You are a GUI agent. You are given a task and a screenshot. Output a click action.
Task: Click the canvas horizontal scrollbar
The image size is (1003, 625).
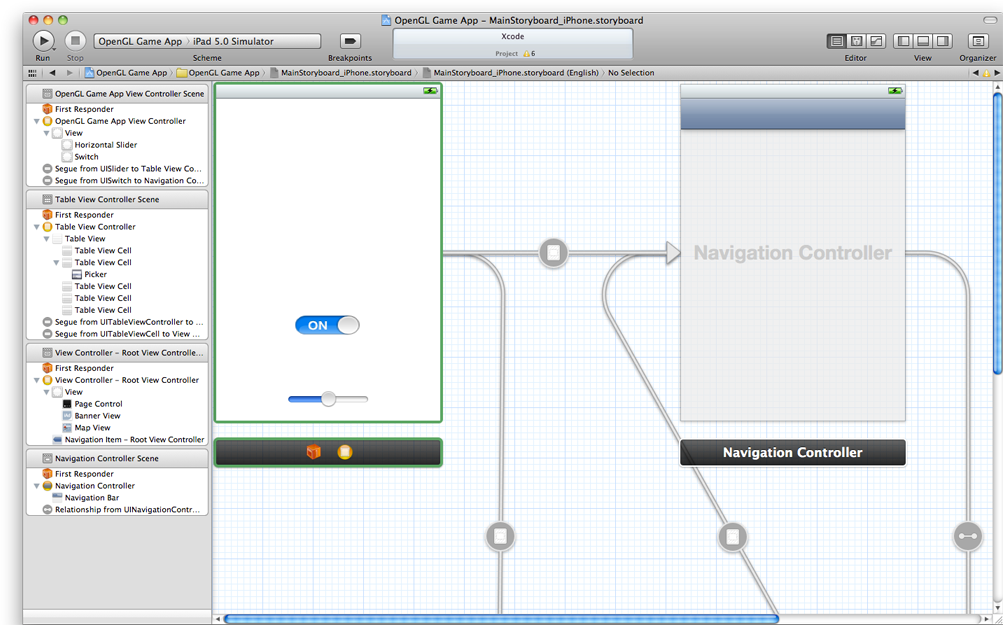click(500, 619)
